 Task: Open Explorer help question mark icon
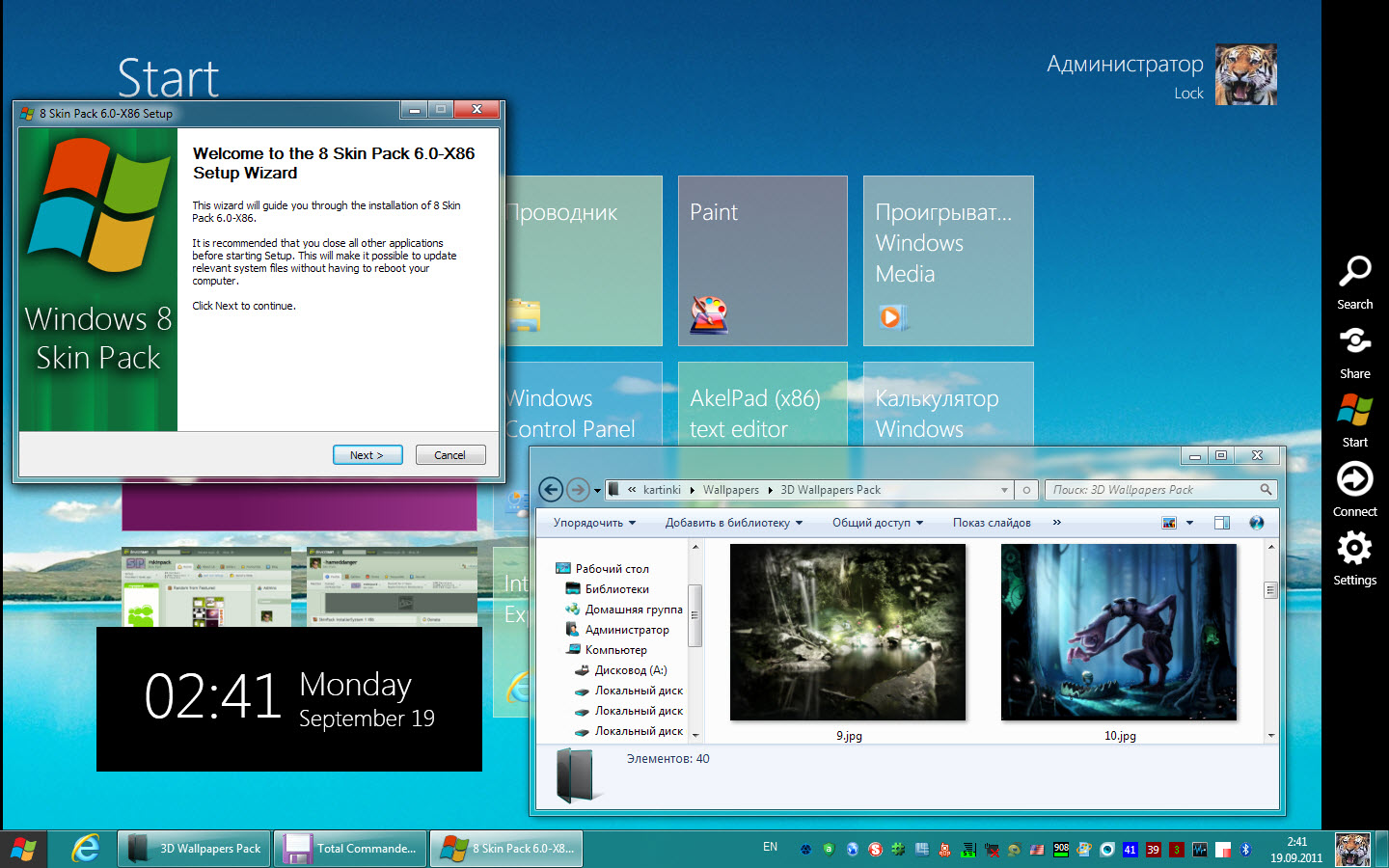click(x=1256, y=523)
